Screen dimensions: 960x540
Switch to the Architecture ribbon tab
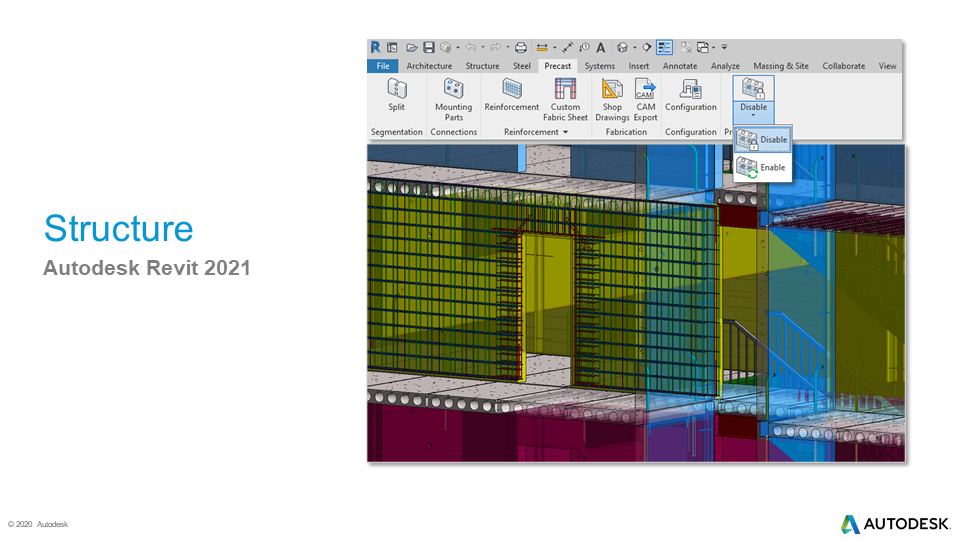(429, 66)
